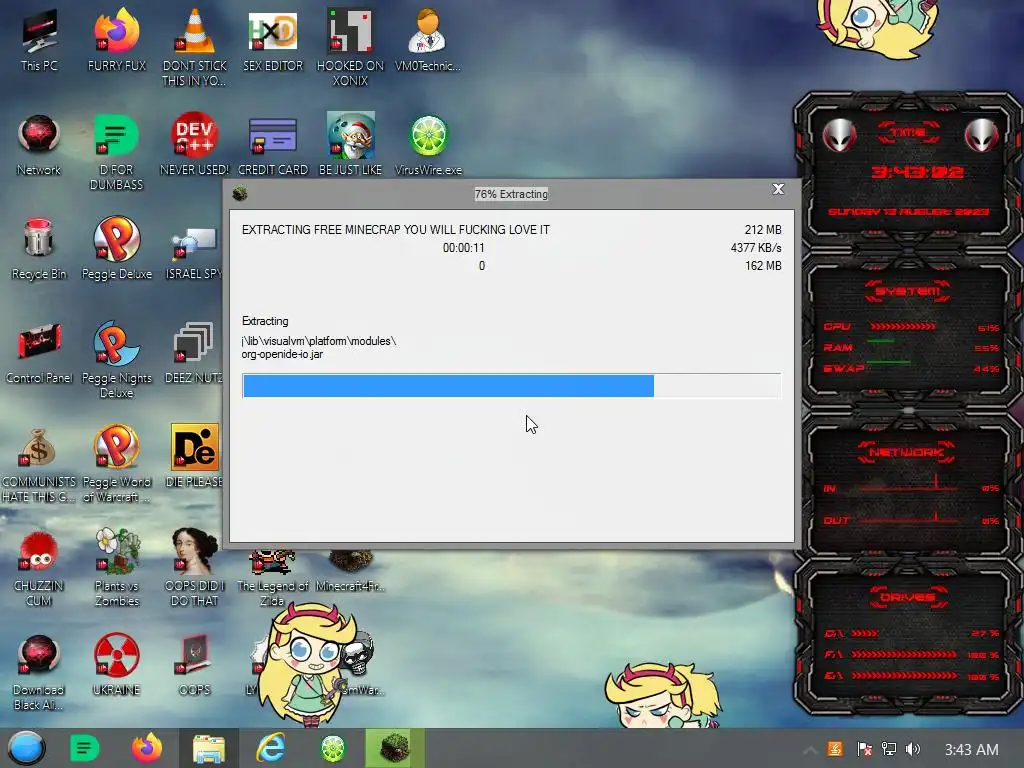Screen dimensions: 1024x768
Task: Click the 162 MB extracted size value
Action: 763,266
